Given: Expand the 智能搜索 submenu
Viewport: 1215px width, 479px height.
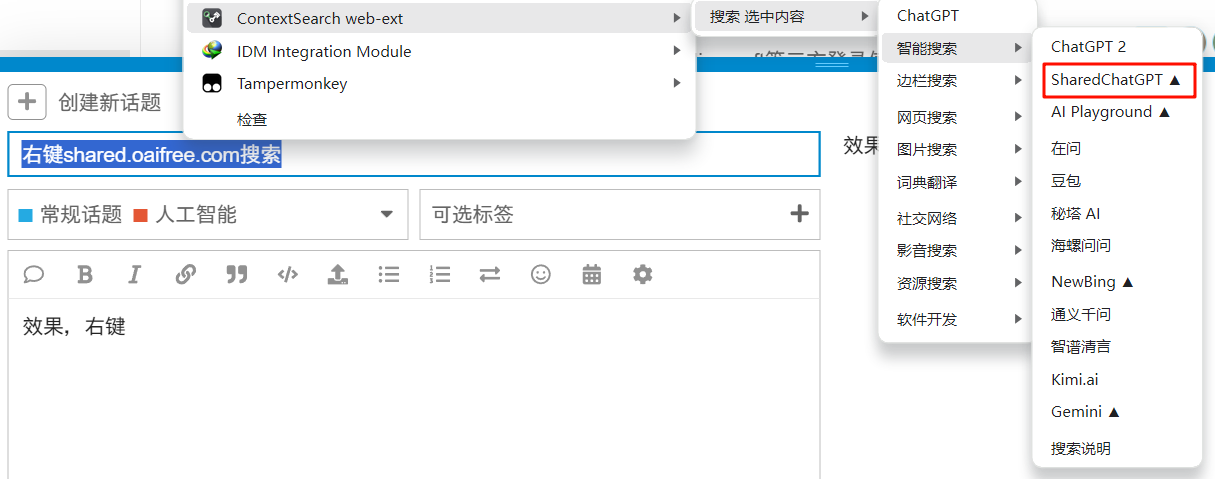Looking at the screenshot, I should point(955,47).
